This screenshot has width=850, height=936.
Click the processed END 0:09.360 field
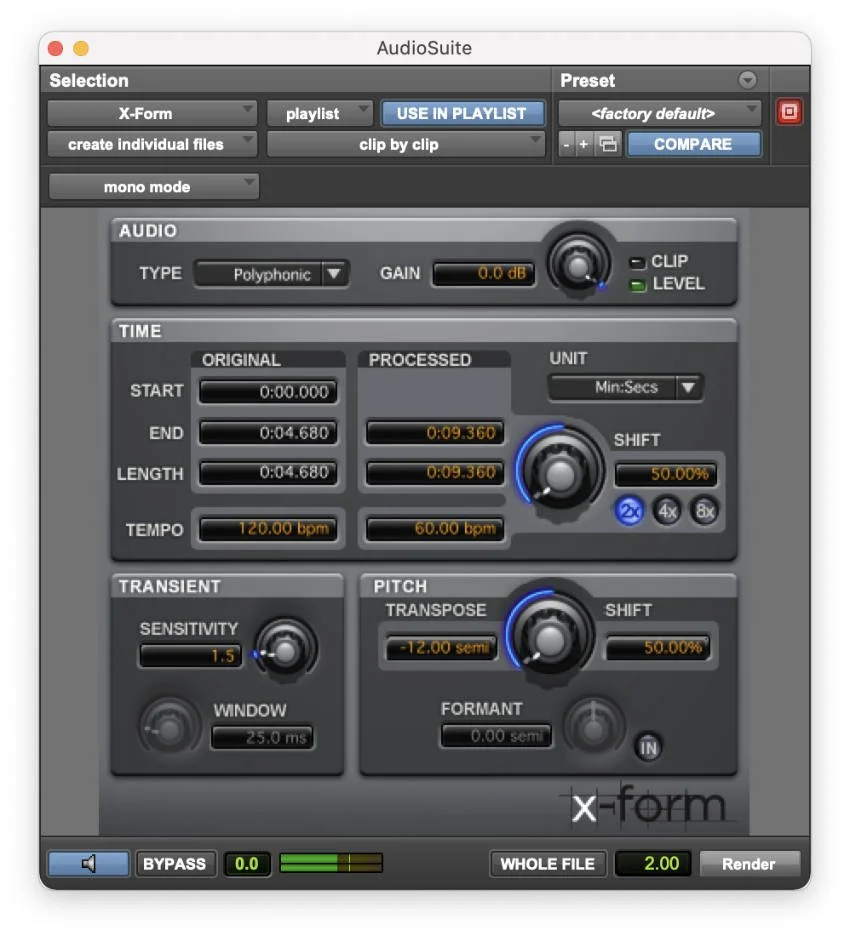[x=435, y=433]
